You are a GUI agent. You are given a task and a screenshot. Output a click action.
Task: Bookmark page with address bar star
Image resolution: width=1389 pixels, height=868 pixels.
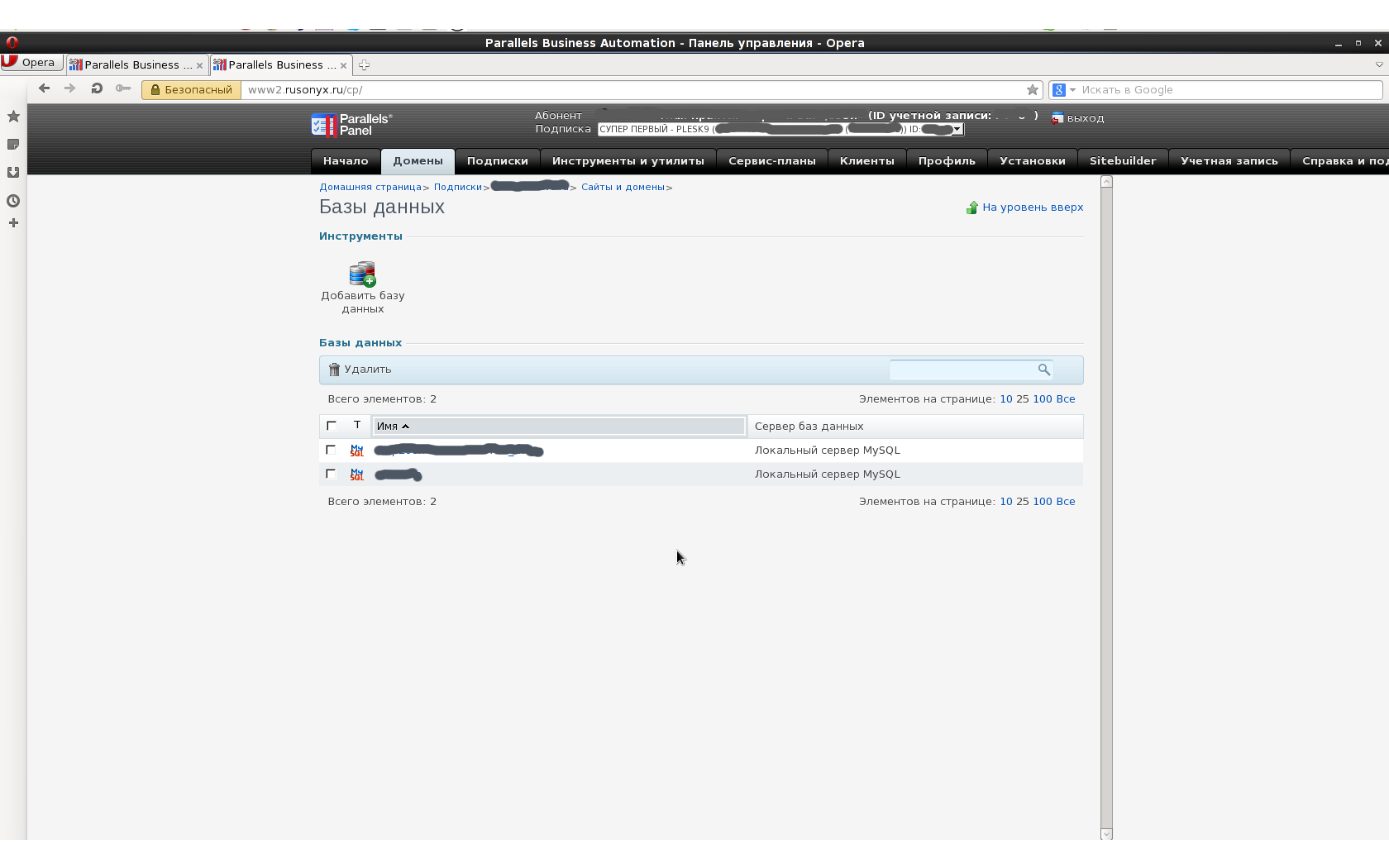[x=1033, y=90]
